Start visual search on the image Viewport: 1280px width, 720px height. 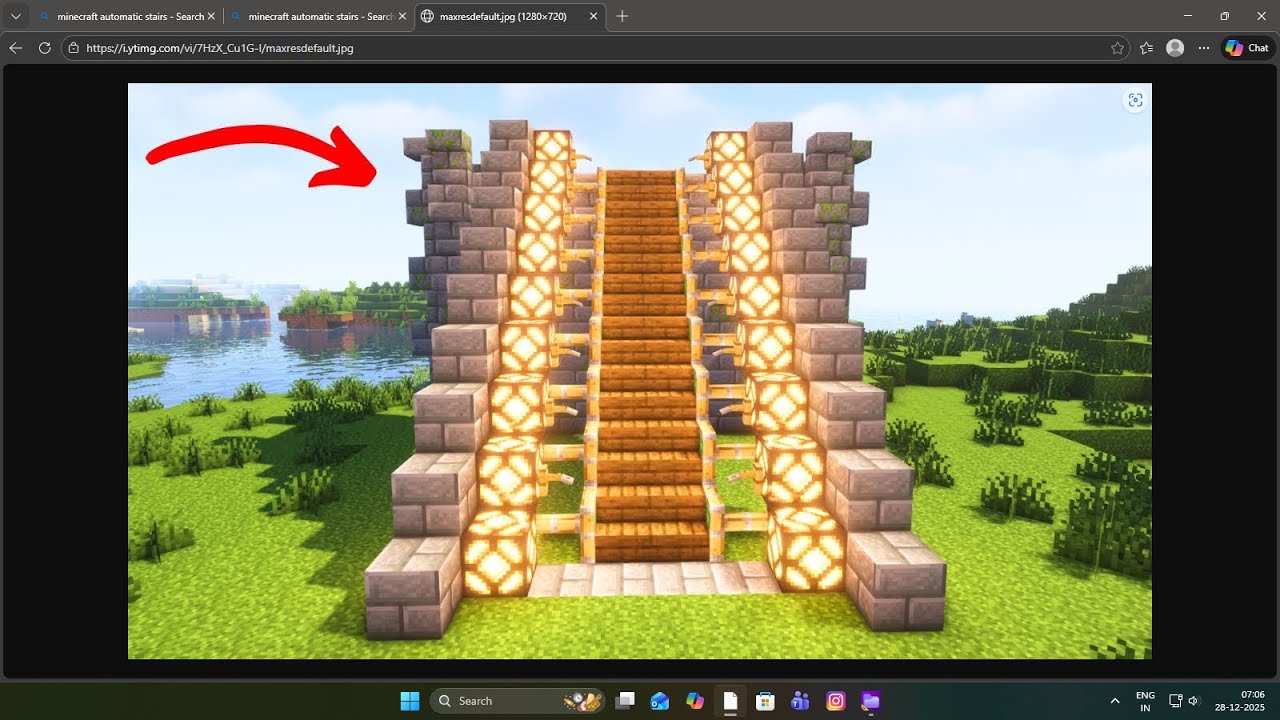(1135, 100)
